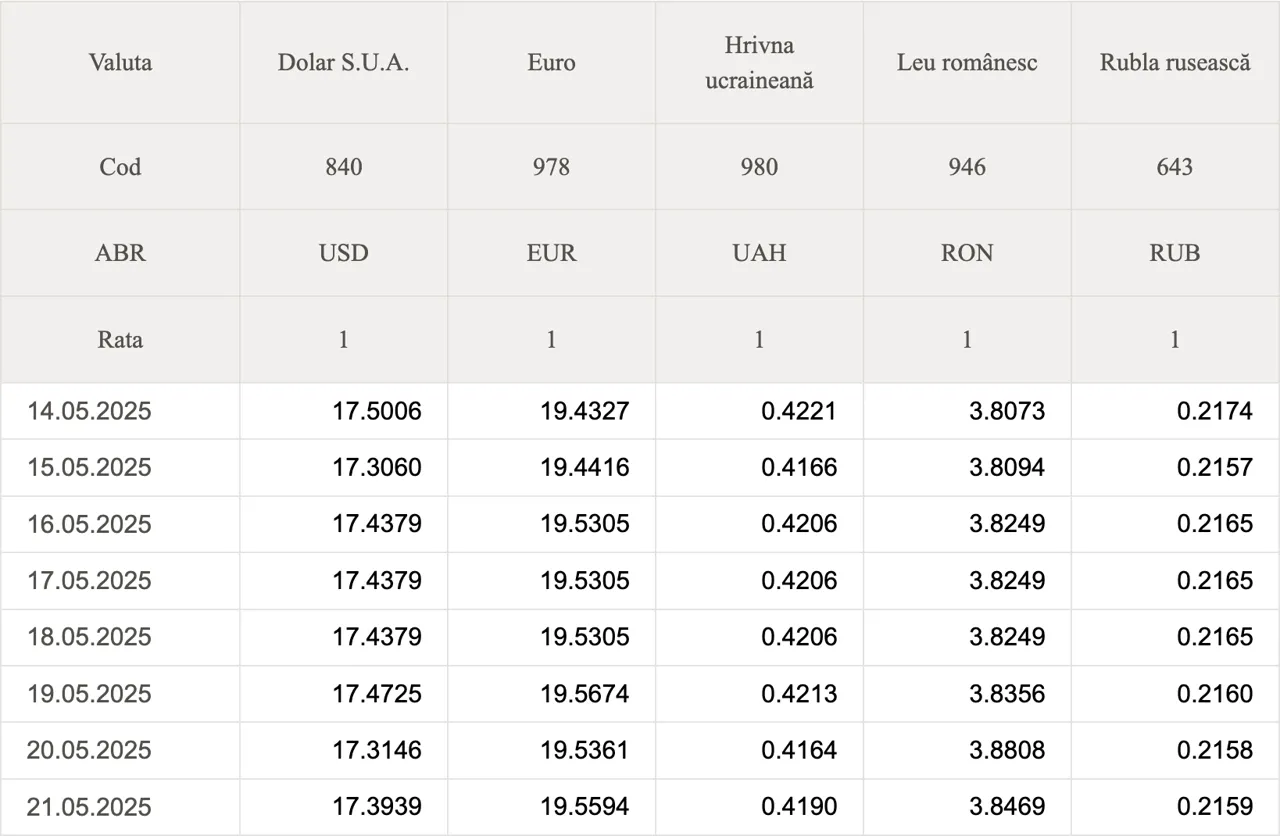Click the RUB abbreviation cell
Screen dimensions: 1280x836
1175,253
